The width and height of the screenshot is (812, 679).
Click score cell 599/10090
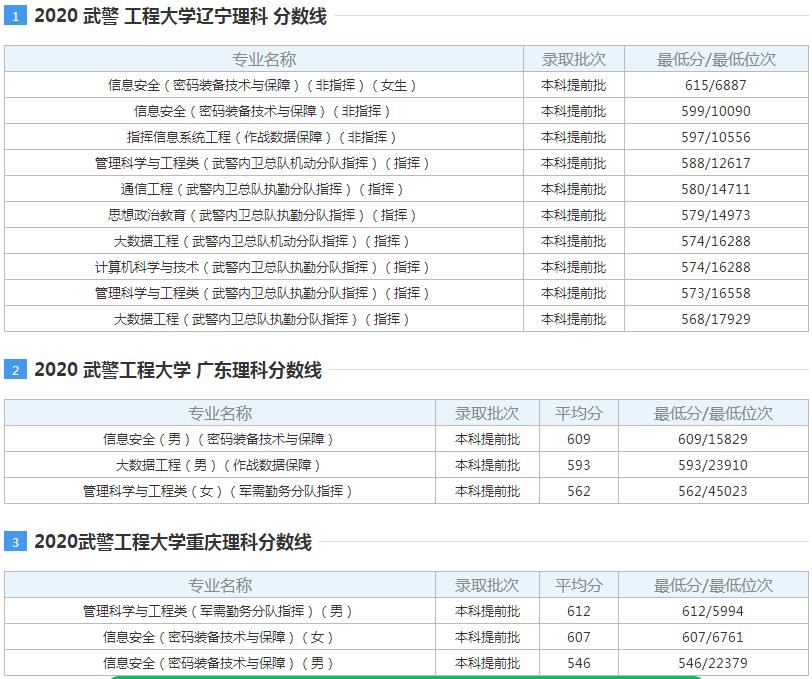pyautogui.click(x=716, y=111)
